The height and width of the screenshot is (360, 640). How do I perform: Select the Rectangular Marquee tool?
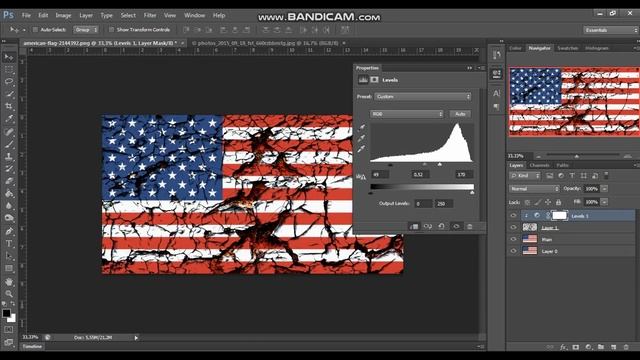9,70
